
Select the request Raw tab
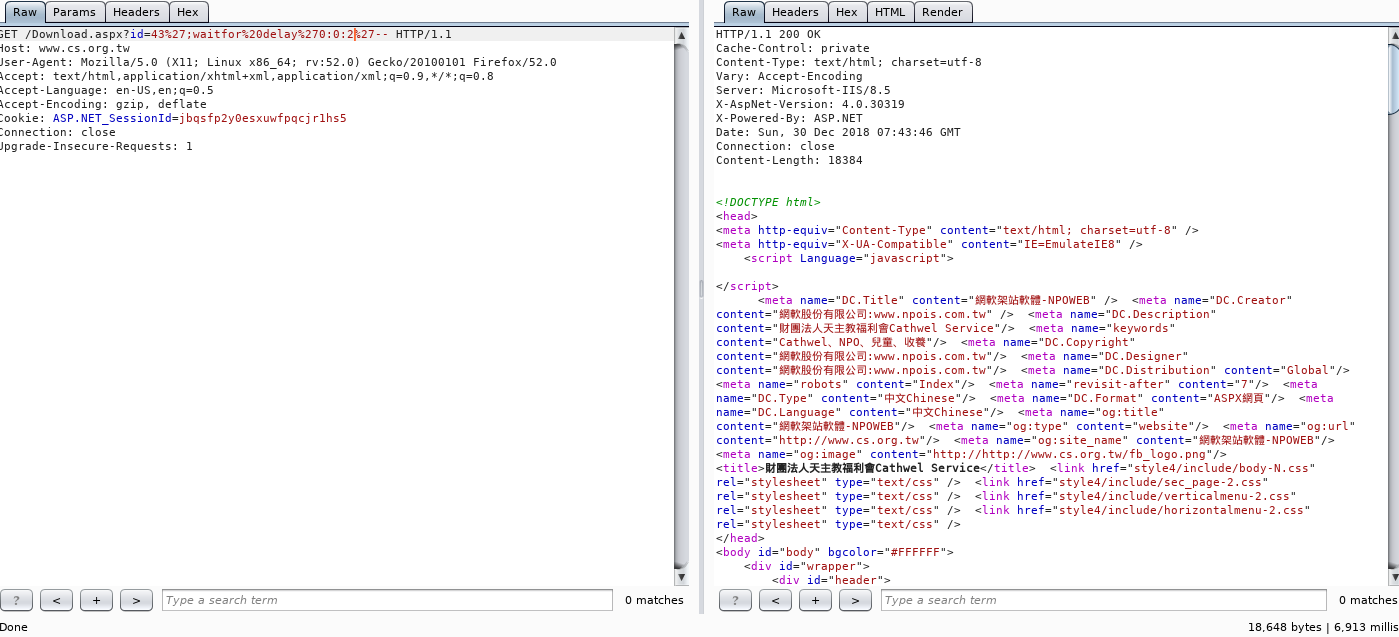click(24, 12)
